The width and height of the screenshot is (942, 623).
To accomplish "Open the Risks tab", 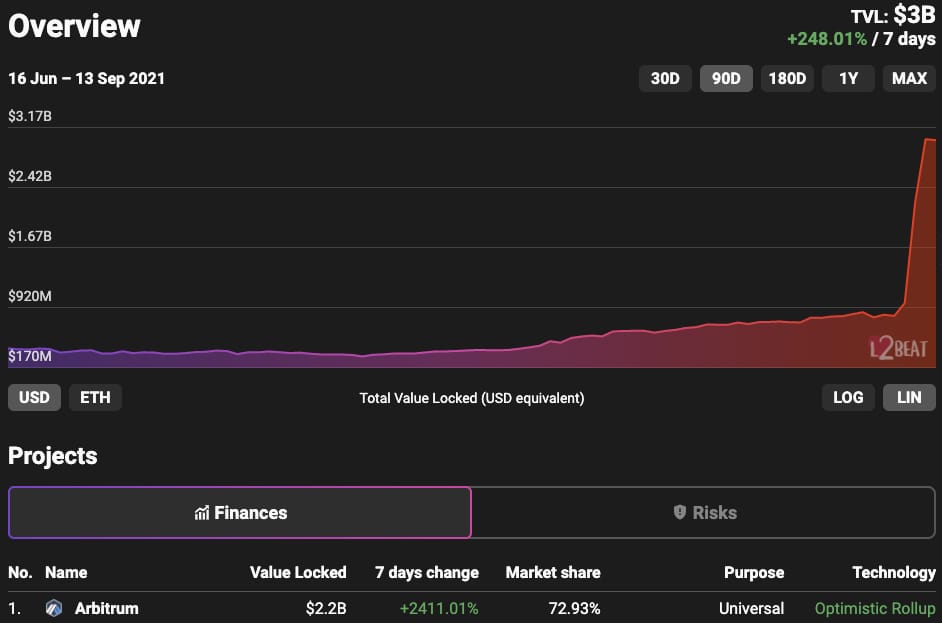I will coord(703,512).
